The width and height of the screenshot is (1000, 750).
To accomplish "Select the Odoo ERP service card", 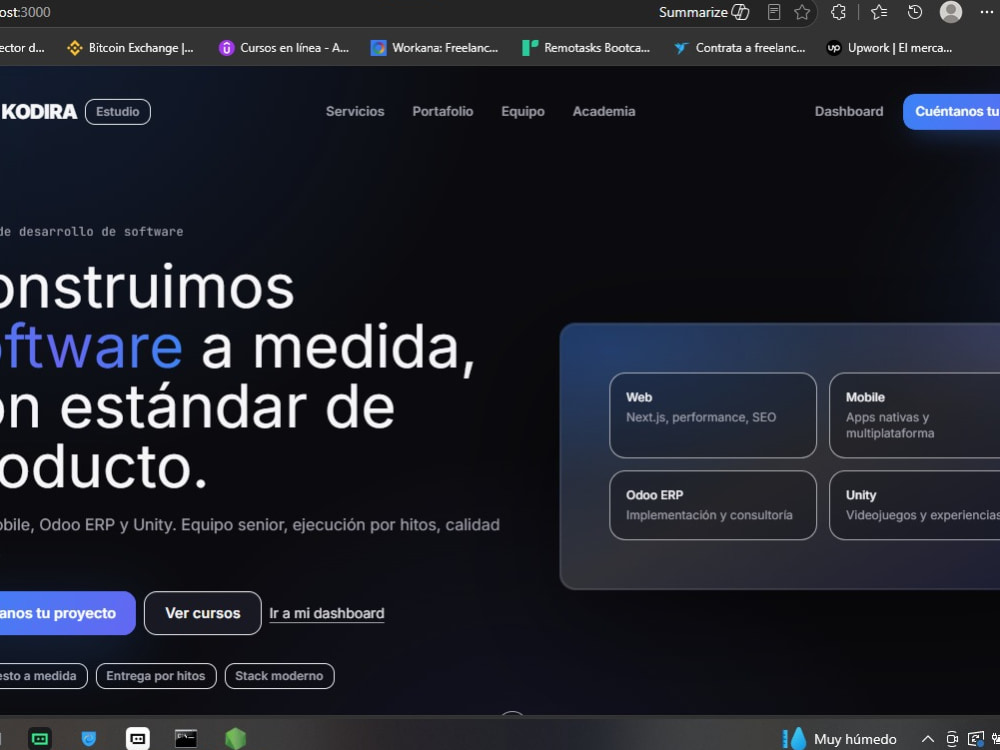I will point(713,505).
